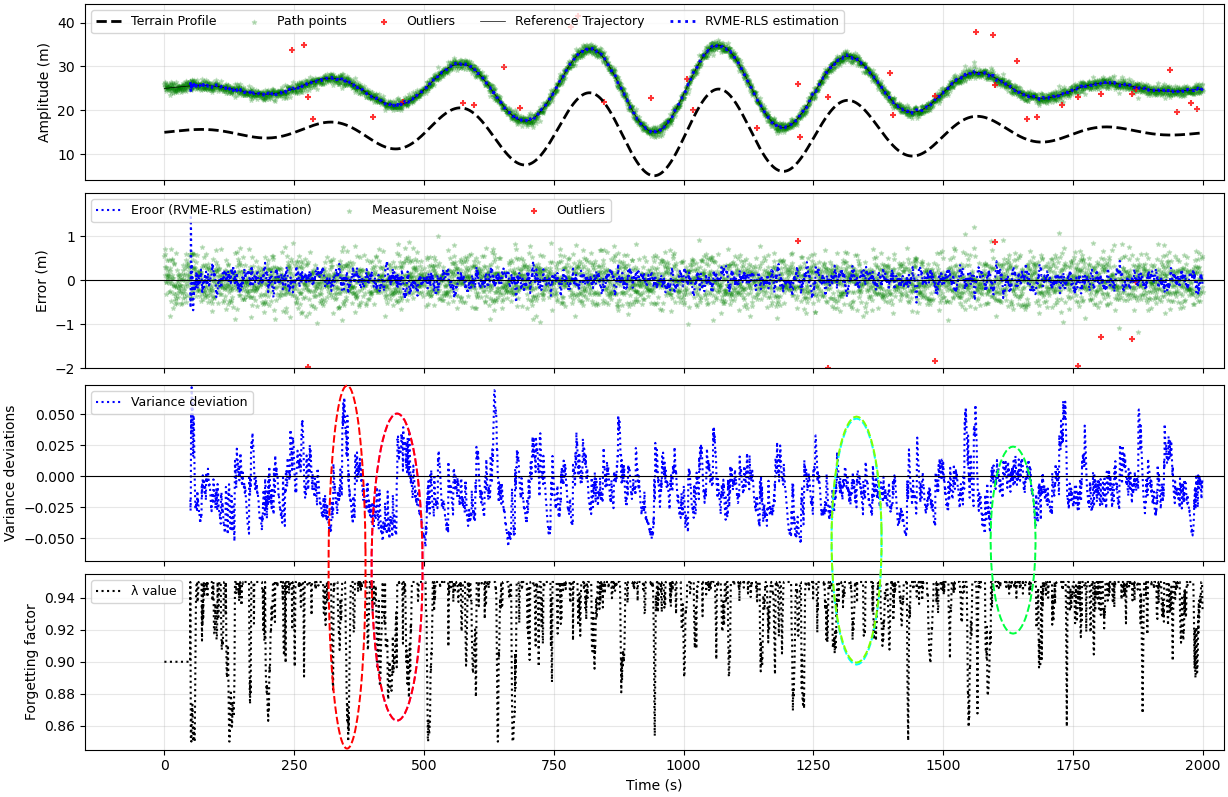Click the x-axis tick label 750
Image resolution: width=1228 pixels, height=797 pixels.
(554, 765)
